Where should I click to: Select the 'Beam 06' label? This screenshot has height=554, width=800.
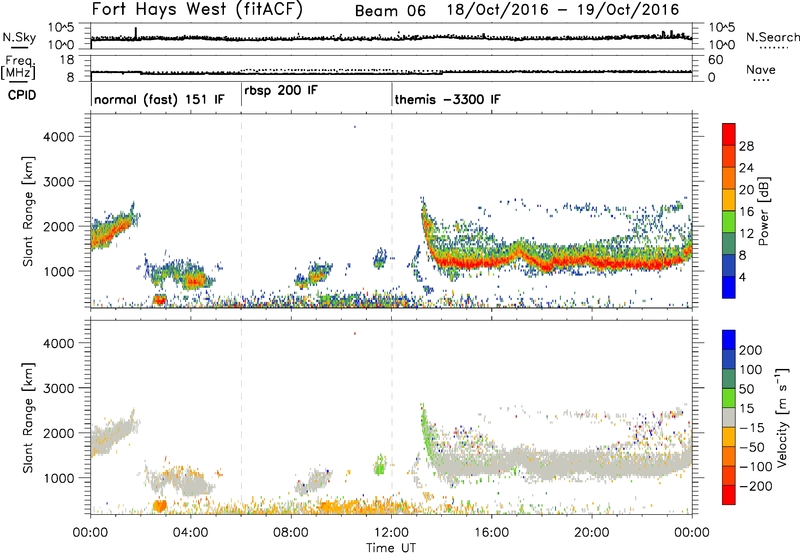(x=390, y=11)
